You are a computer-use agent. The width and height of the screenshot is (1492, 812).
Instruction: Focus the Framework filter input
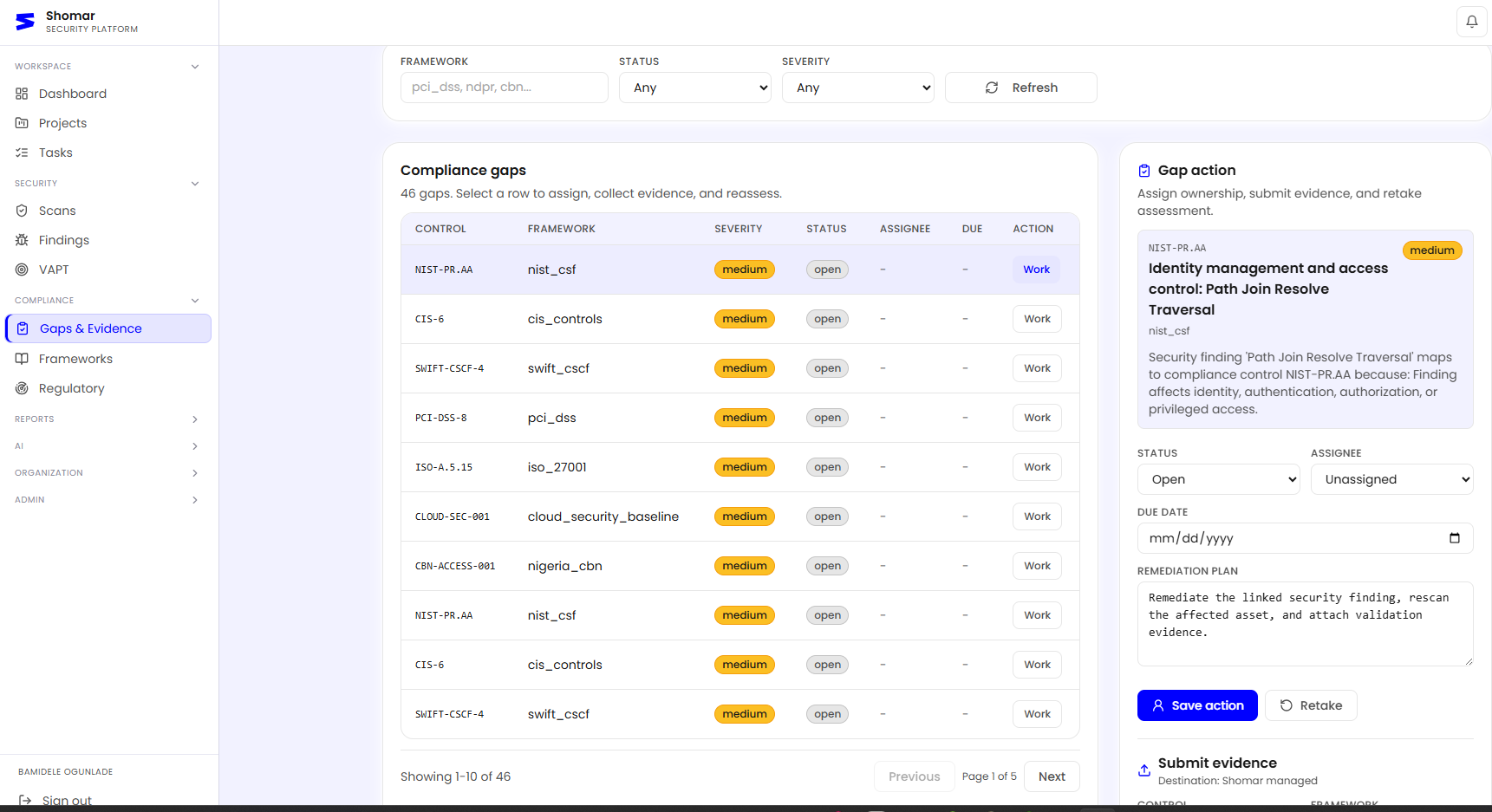[x=505, y=88]
